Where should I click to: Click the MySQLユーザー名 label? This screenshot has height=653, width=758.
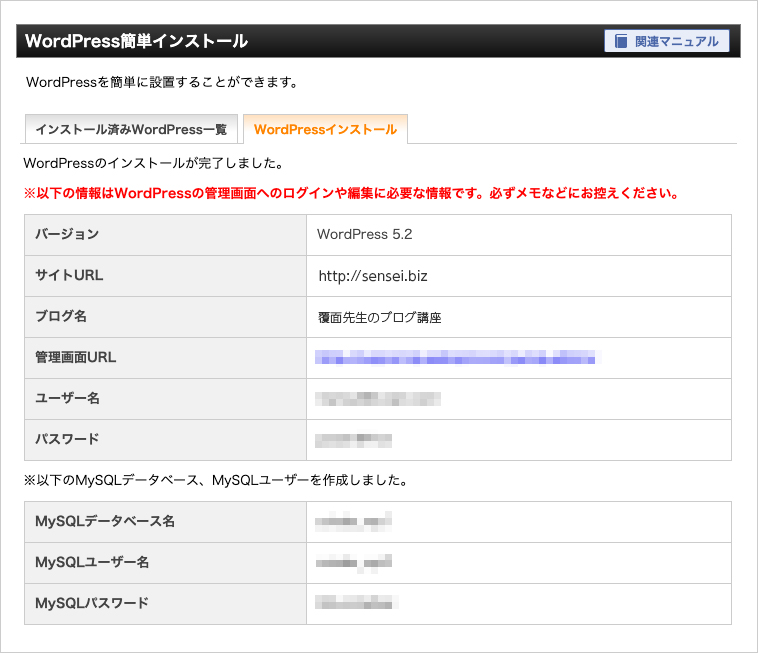tap(92, 563)
